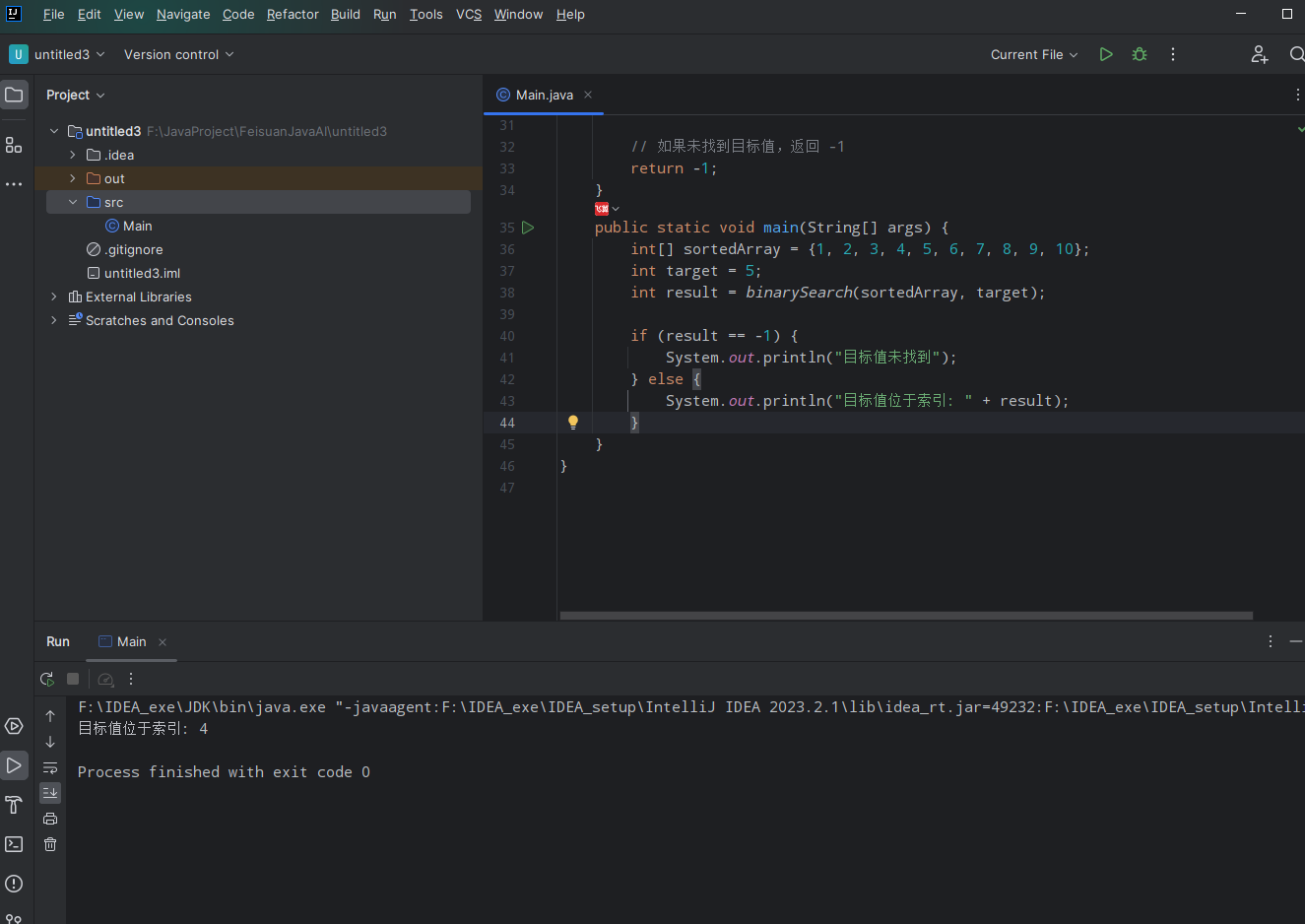
Task: Click the green inspection checkmark widget
Action: pyautogui.click(x=1300, y=128)
